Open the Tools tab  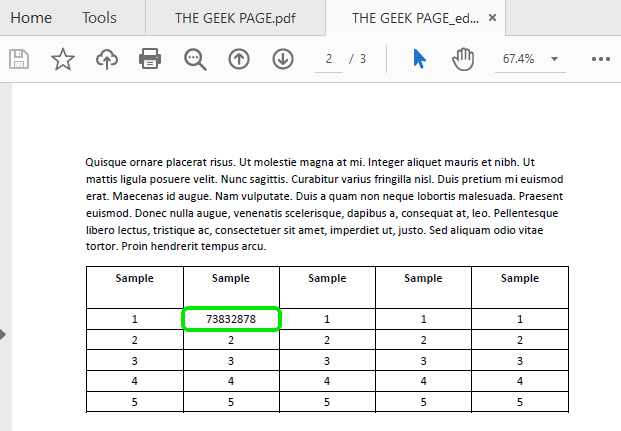[x=99, y=18]
